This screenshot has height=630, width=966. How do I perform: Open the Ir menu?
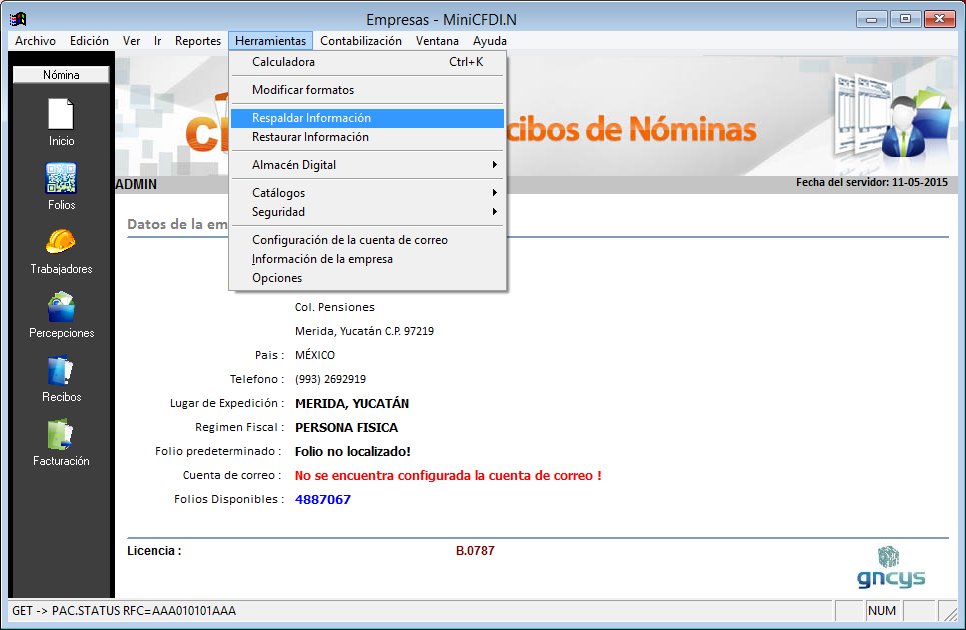tap(158, 41)
